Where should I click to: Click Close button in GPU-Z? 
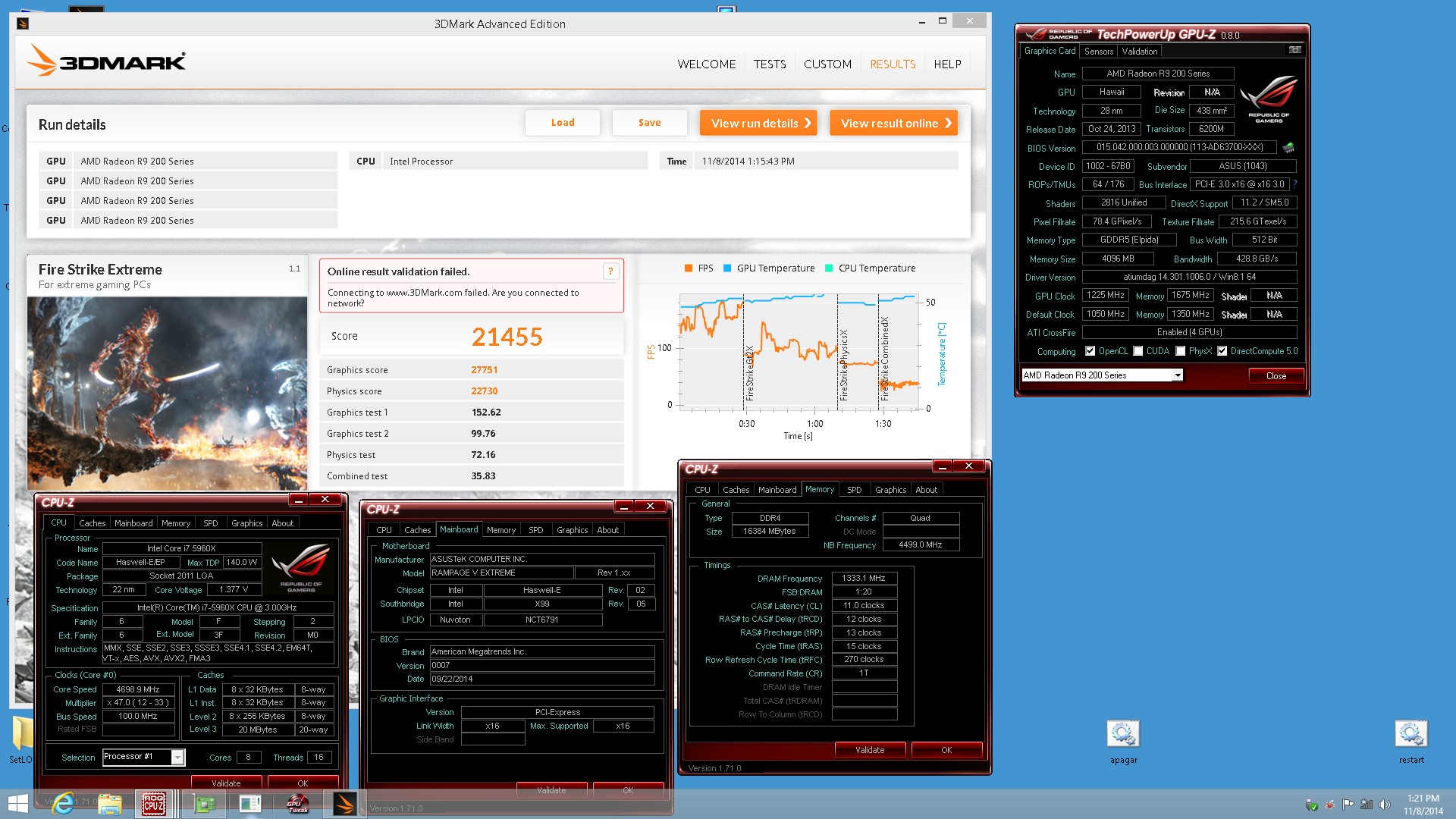1276,376
